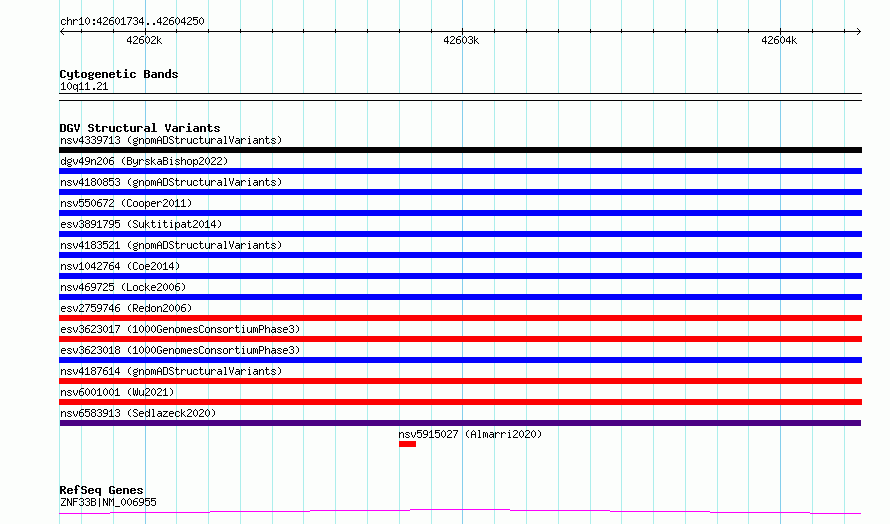Select esv2759746 Redon2006 variant label
This screenshot has width=890, height=524.
click(126, 308)
